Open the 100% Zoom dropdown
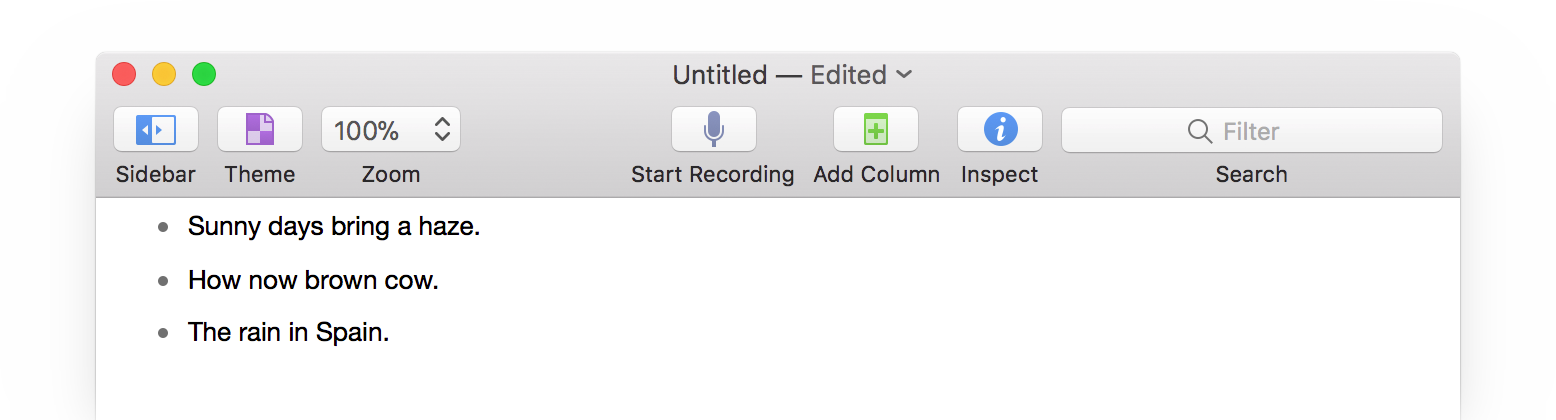The width and height of the screenshot is (1556, 420). [x=368, y=130]
